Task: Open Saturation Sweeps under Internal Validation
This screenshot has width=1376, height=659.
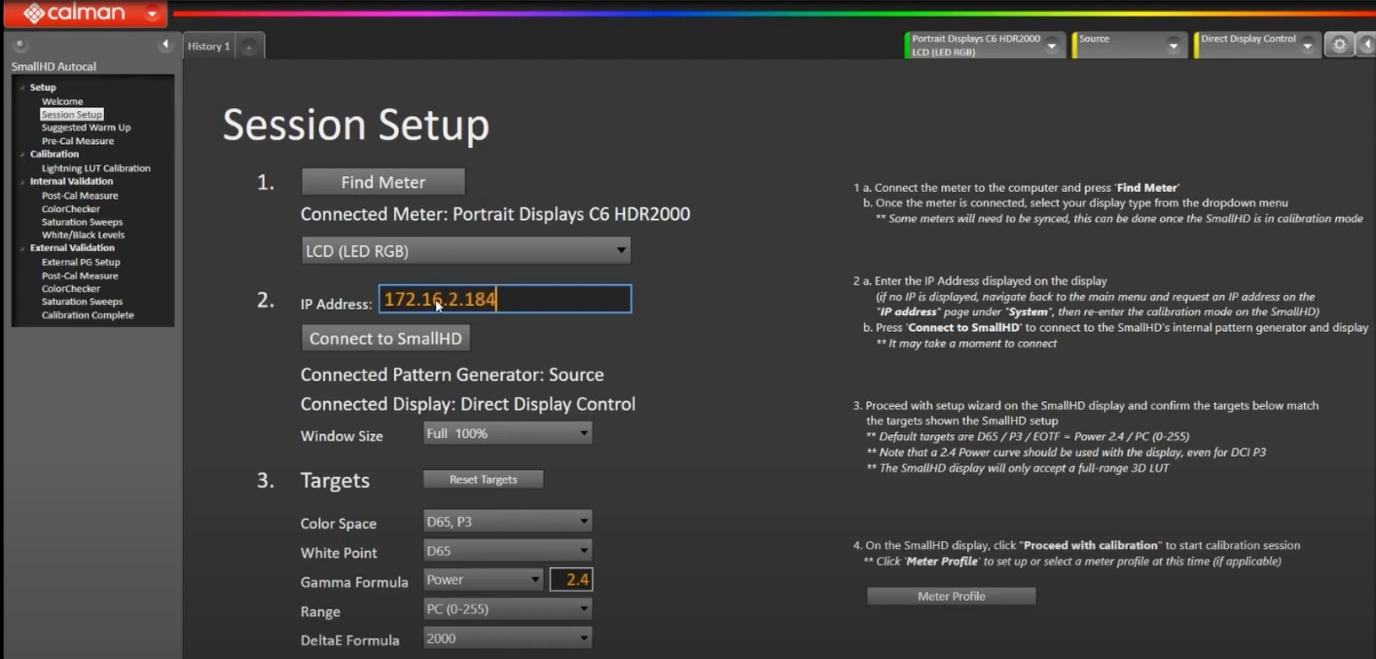Action: point(82,222)
